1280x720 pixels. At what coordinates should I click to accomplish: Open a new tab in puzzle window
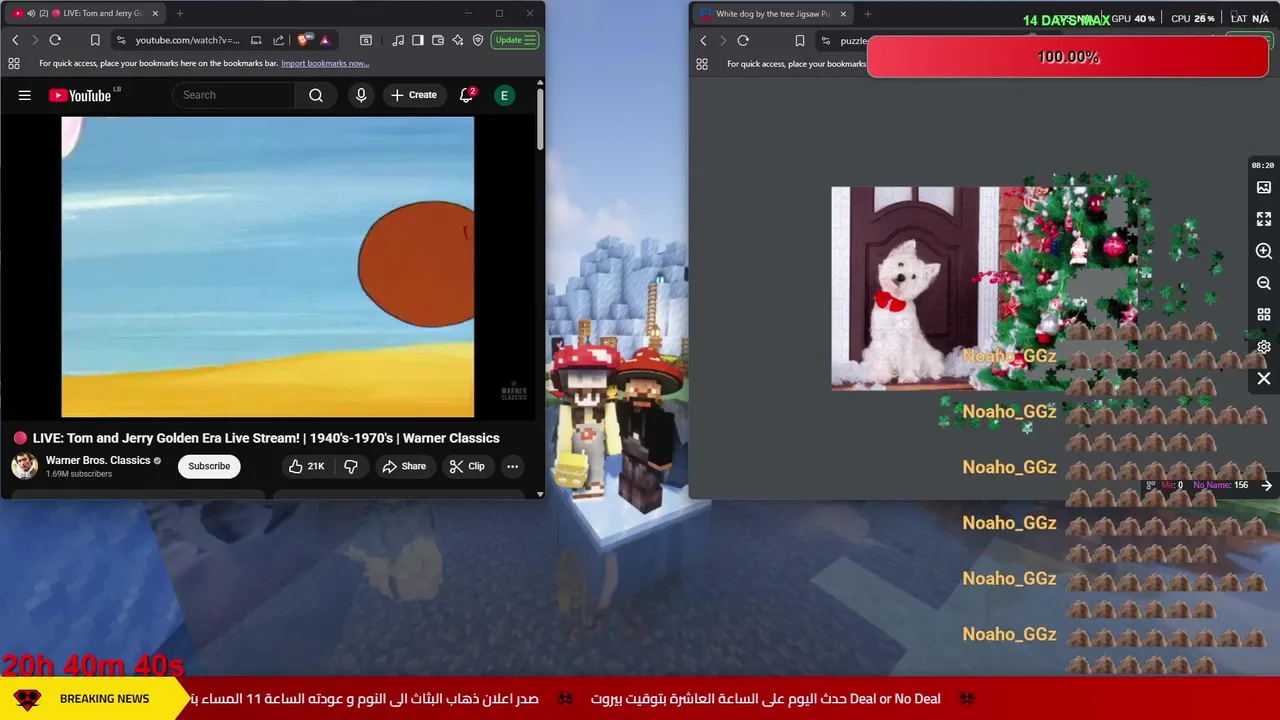click(x=867, y=14)
